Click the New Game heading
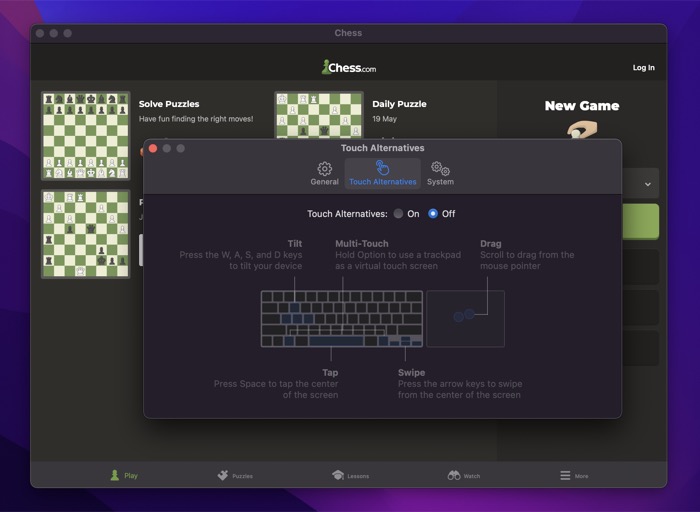 click(x=582, y=106)
